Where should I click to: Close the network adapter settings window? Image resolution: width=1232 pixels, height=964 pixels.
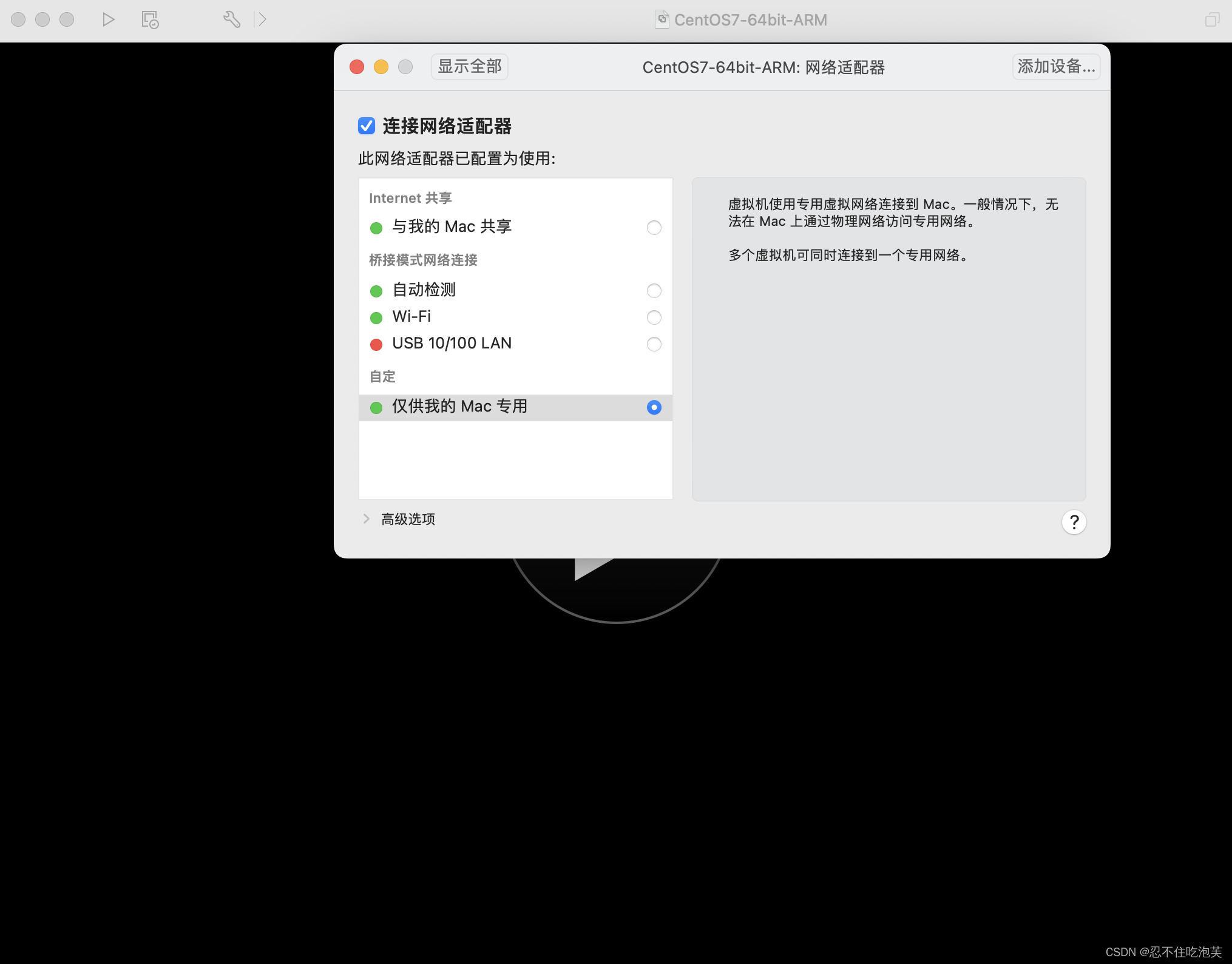point(357,67)
